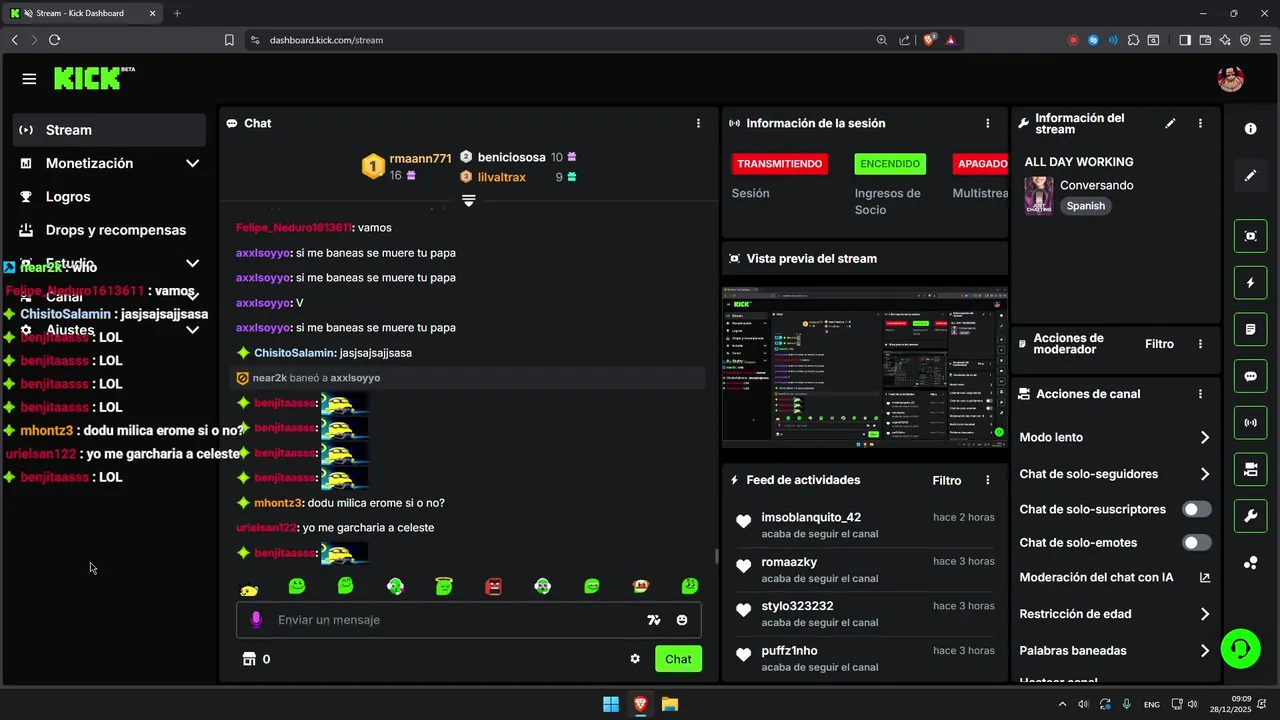The image size is (1280, 720).
Task: Open Chat panel three-dot menu
Action: [698, 123]
